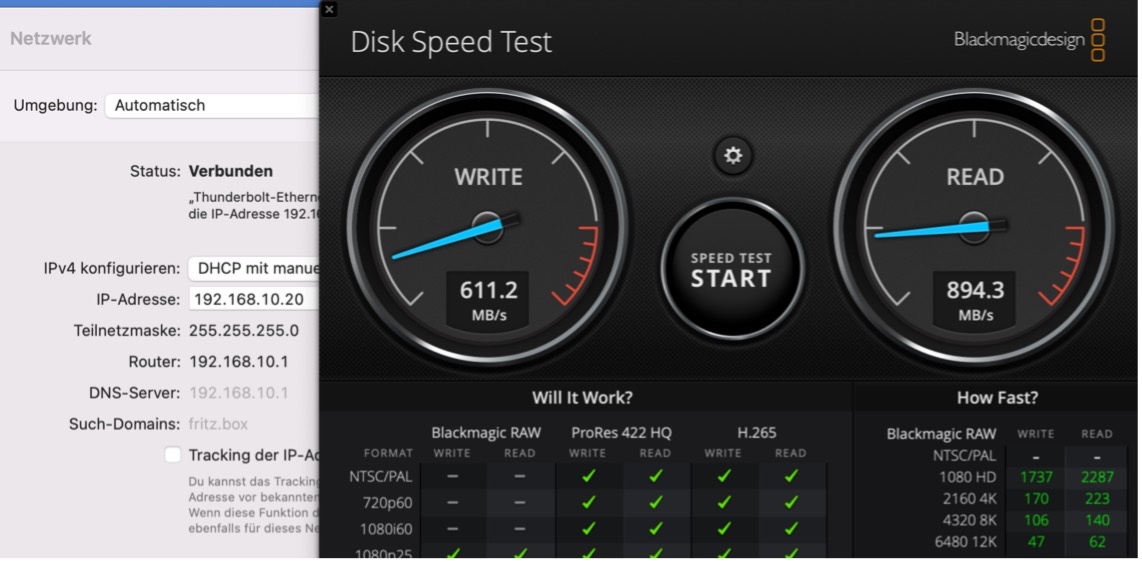The image size is (1142, 562).
Task: Click the H.265 720p60 read checkmark
Action: 790,502
